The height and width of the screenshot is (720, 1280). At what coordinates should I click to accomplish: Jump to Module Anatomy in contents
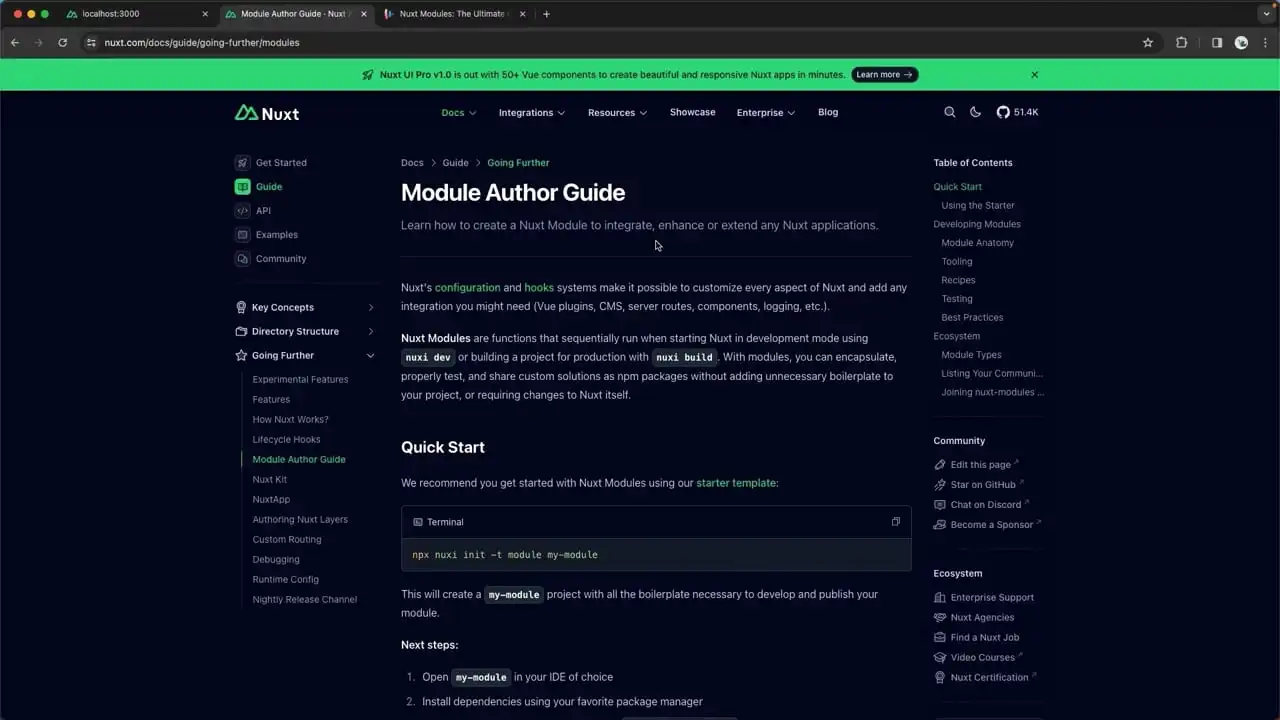click(977, 243)
